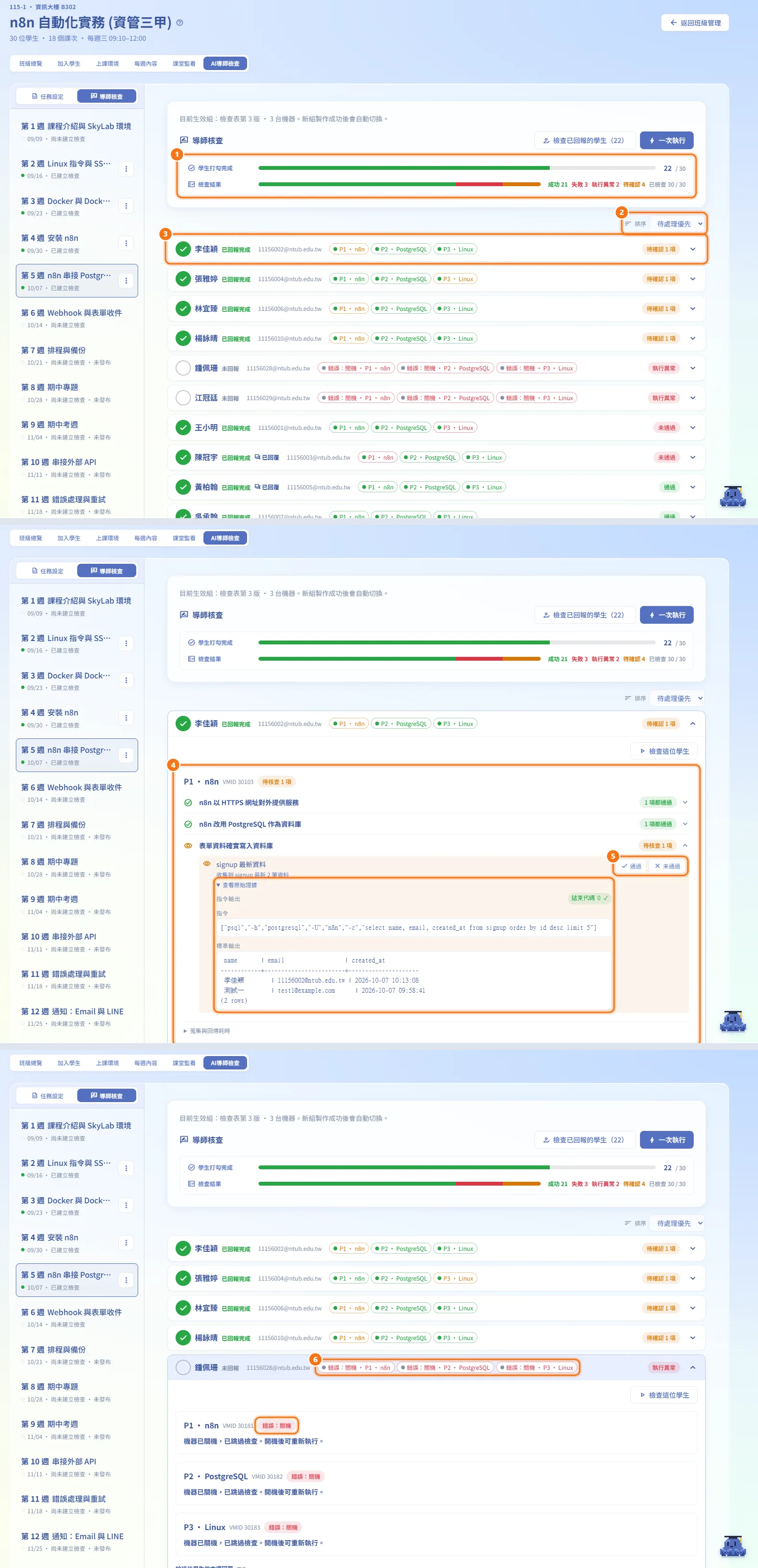This screenshot has width=758, height=1568.
Task: Collapse the 查看原始證據 disclosure triangle
Action: [x=219, y=885]
